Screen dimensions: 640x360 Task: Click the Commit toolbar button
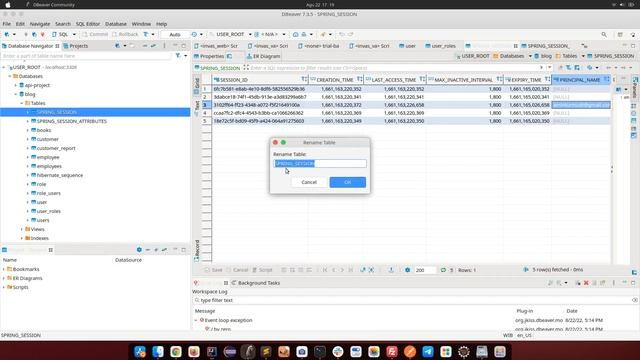(95, 34)
